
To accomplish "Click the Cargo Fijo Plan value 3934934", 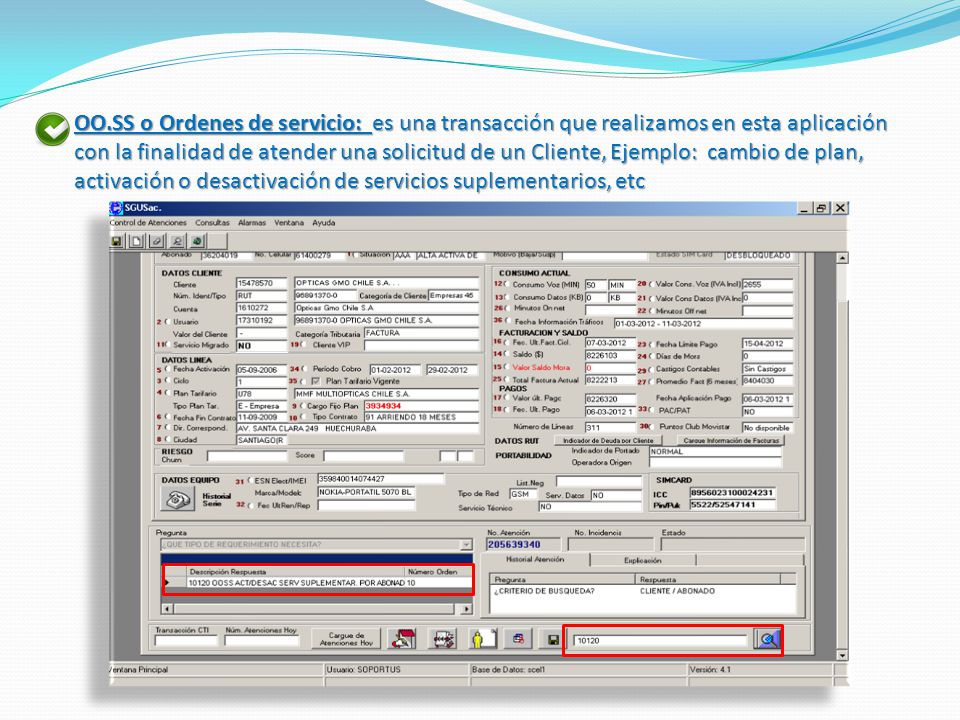I will click(421, 406).
